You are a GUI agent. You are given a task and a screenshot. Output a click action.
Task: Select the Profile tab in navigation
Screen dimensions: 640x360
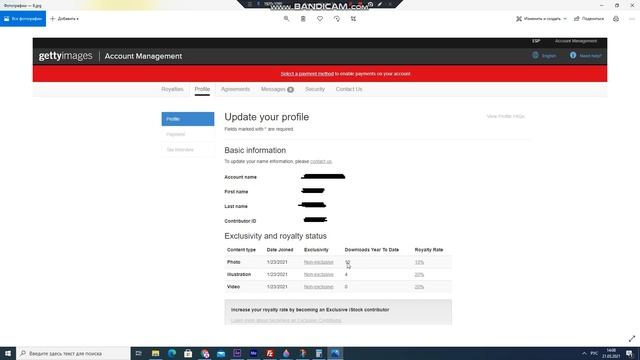pos(202,89)
